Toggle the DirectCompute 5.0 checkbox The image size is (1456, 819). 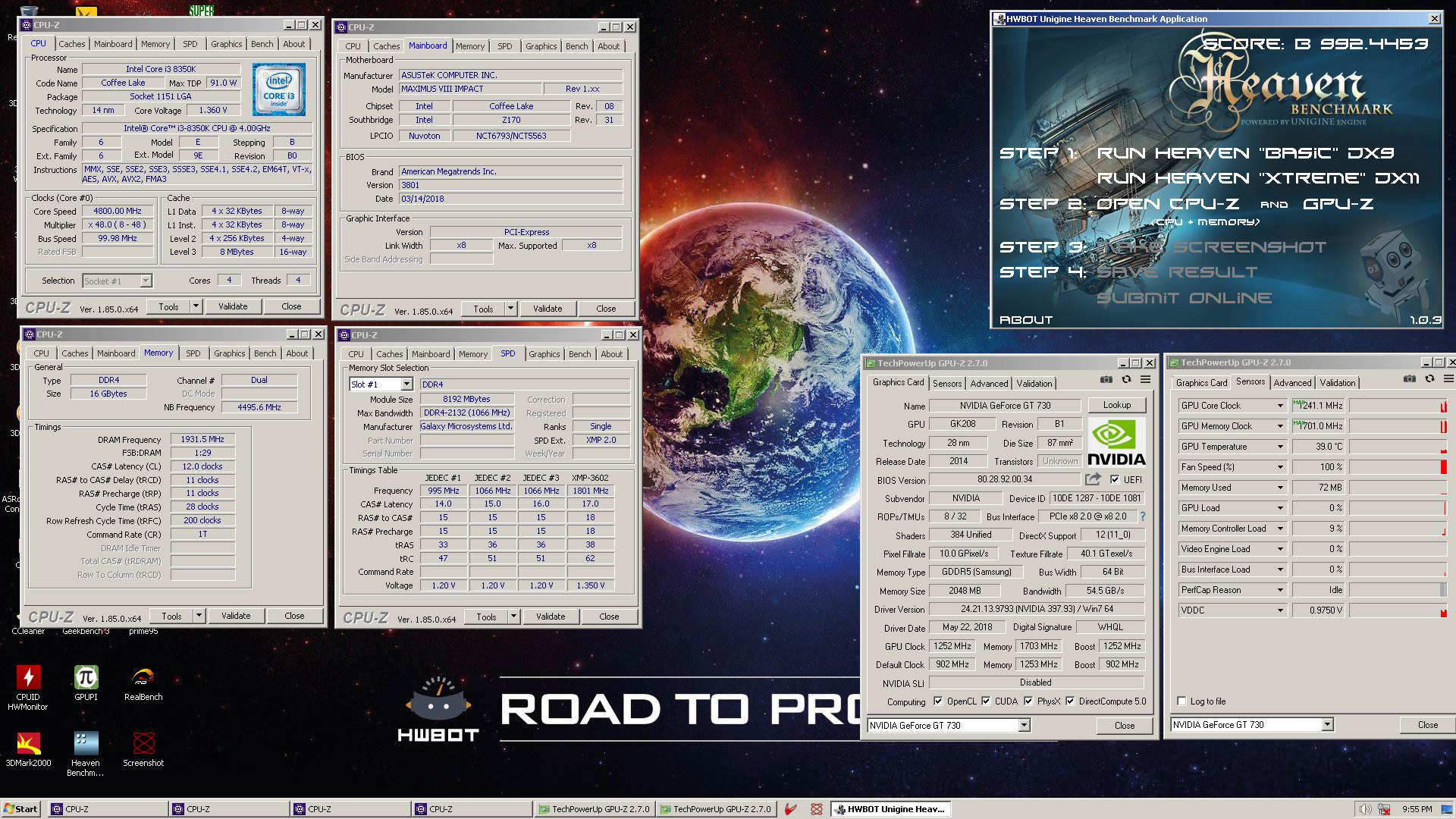click(x=1070, y=701)
